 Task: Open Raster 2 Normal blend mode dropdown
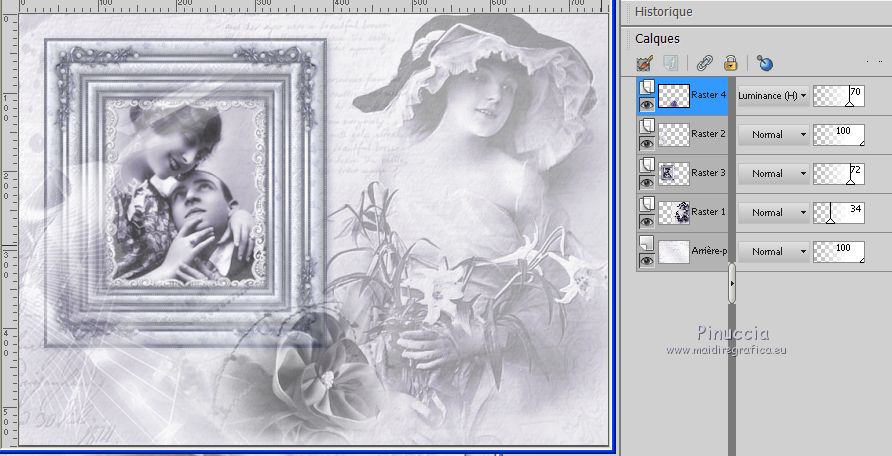(x=773, y=135)
